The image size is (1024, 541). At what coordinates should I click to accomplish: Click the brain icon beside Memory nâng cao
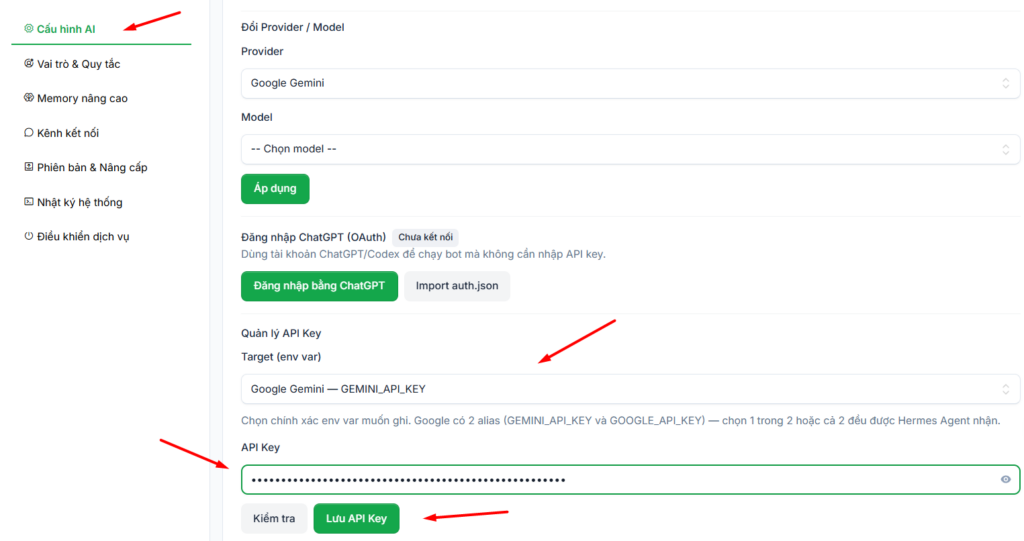29,97
